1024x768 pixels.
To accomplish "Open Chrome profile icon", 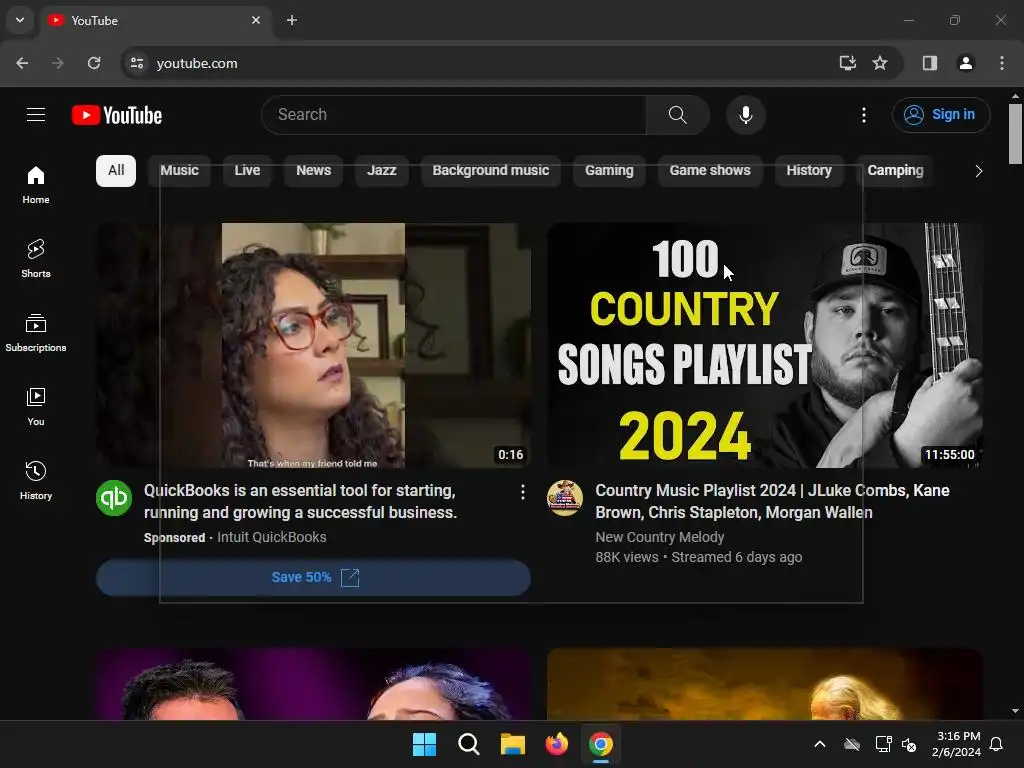I will [965, 63].
